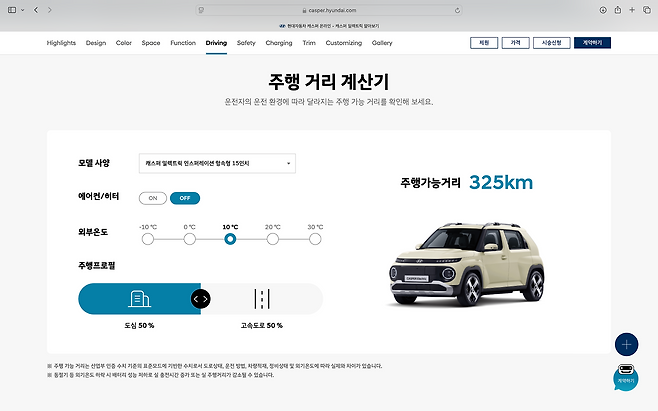Switch to the Charging tab
The image size is (658, 411).
click(x=279, y=43)
